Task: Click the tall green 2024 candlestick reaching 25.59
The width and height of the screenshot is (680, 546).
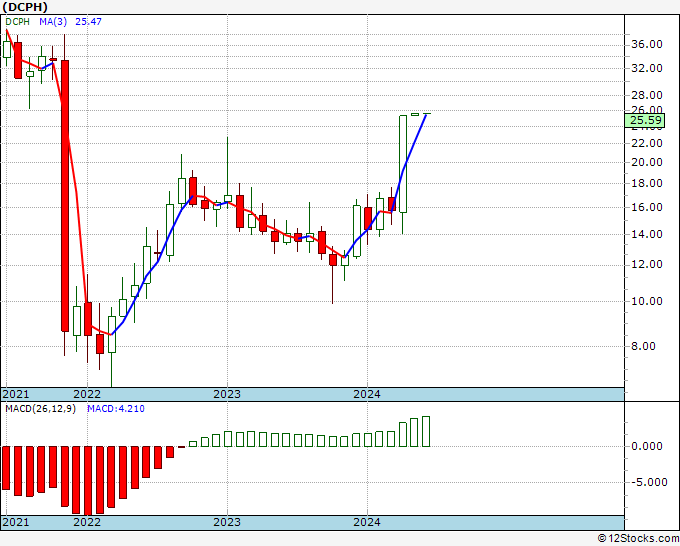Action: pos(403,163)
